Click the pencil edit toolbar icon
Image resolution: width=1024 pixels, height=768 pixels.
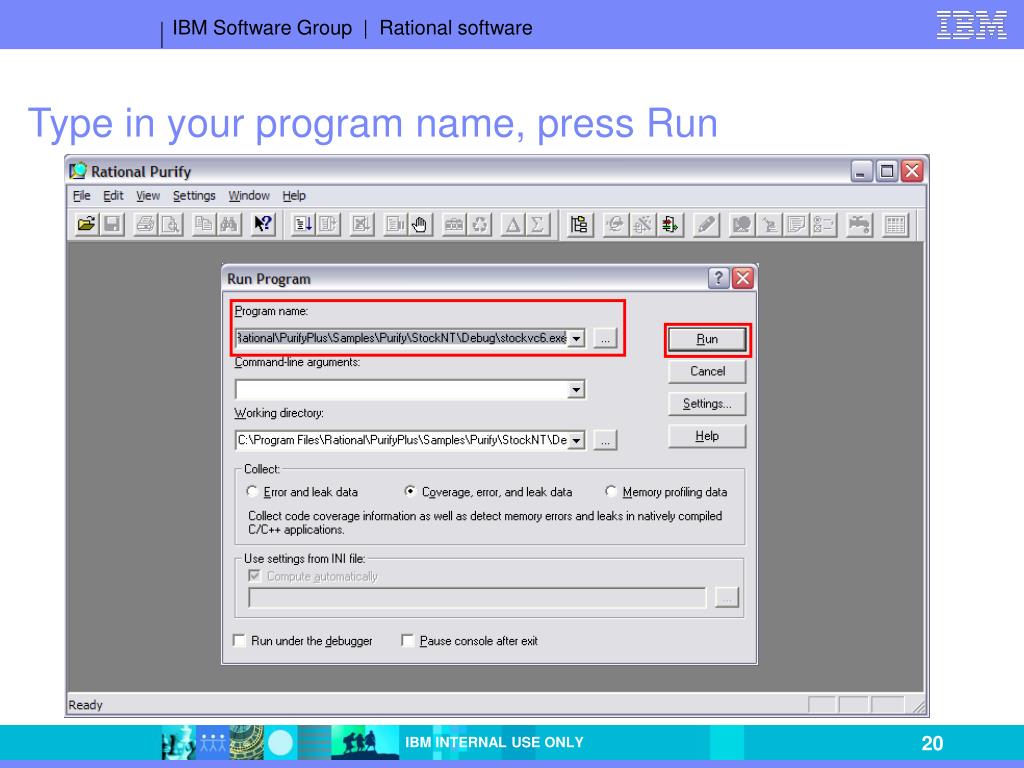pos(705,225)
